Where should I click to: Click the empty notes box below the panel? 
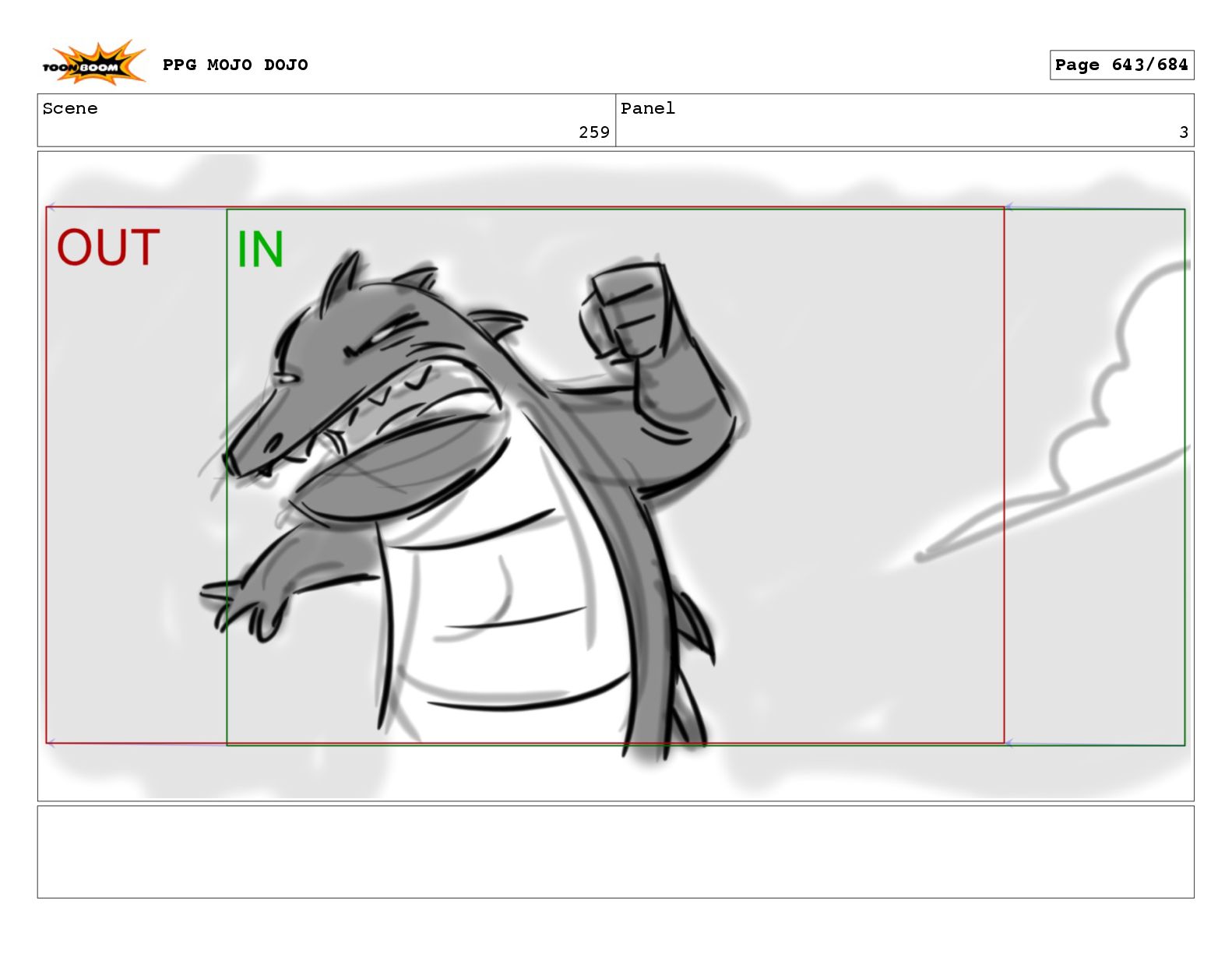[615, 852]
